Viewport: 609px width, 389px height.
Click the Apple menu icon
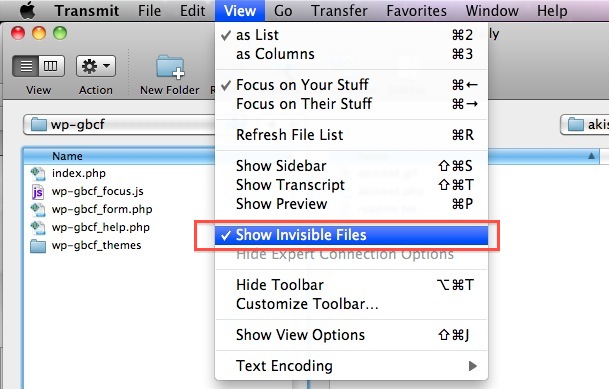(x=28, y=10)
